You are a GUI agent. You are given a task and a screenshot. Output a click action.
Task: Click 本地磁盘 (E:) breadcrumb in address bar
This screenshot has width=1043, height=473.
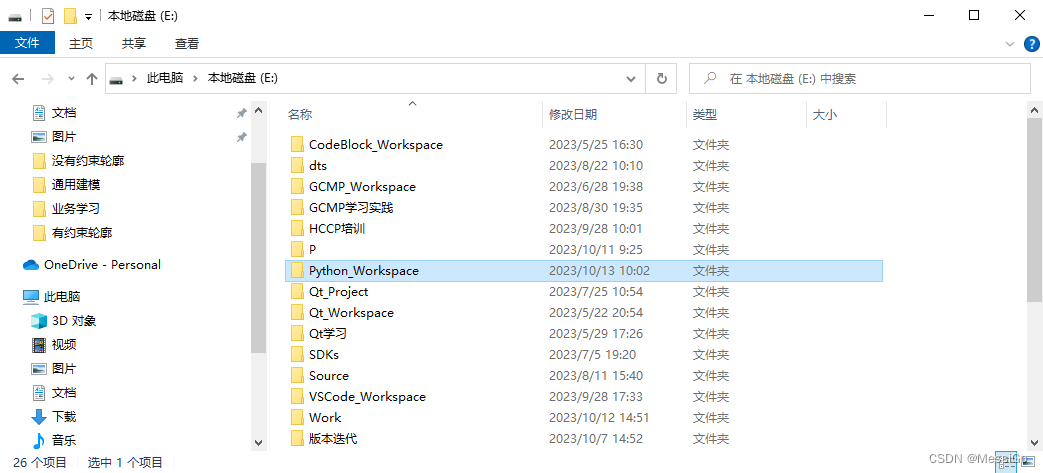[243, 79]
